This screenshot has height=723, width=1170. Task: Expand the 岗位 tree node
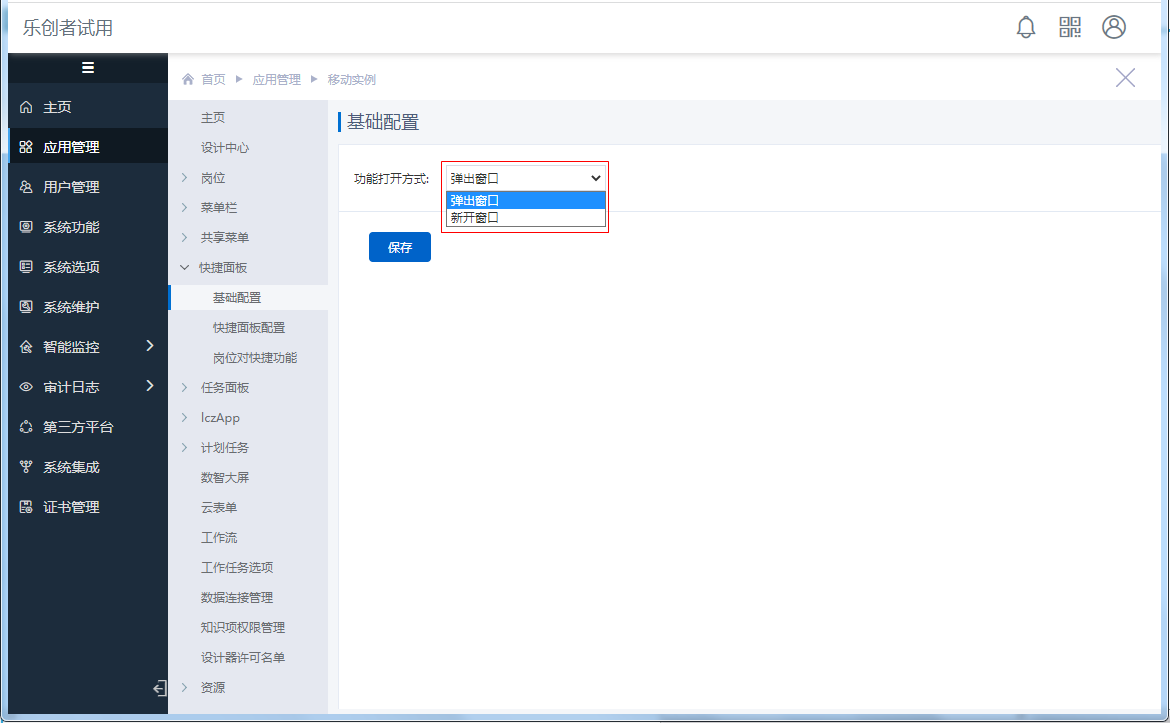184,178
